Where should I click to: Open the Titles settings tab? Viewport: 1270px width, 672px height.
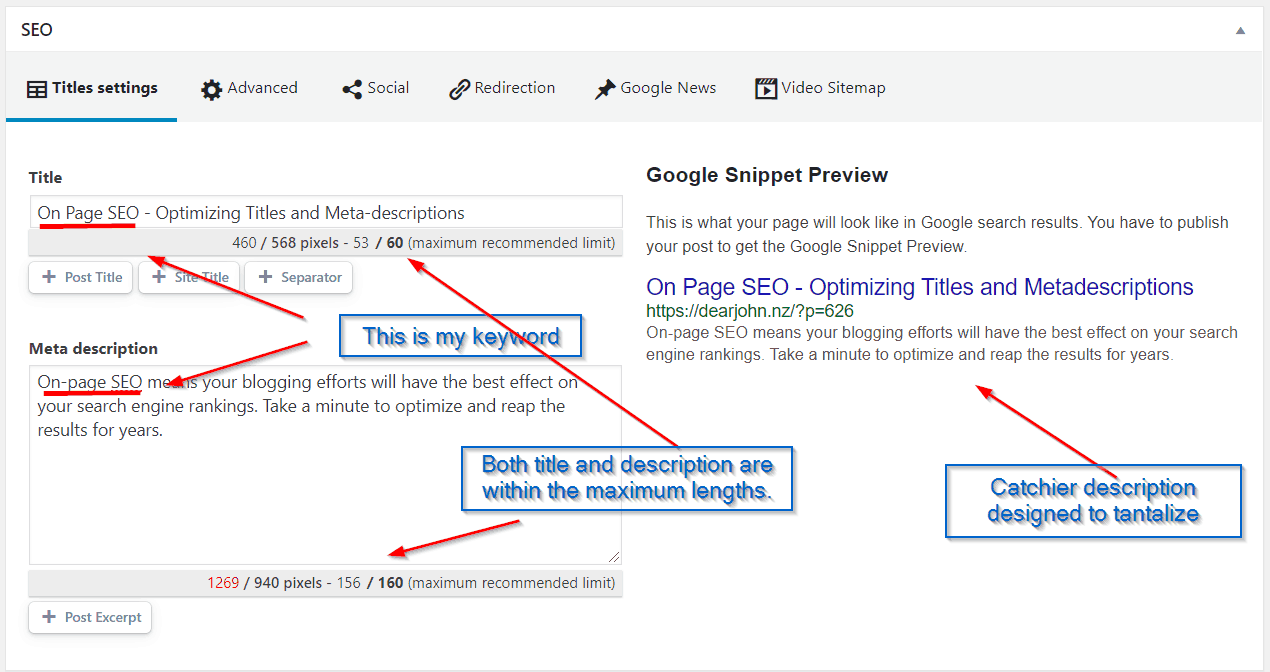click(x=92, y=88)
